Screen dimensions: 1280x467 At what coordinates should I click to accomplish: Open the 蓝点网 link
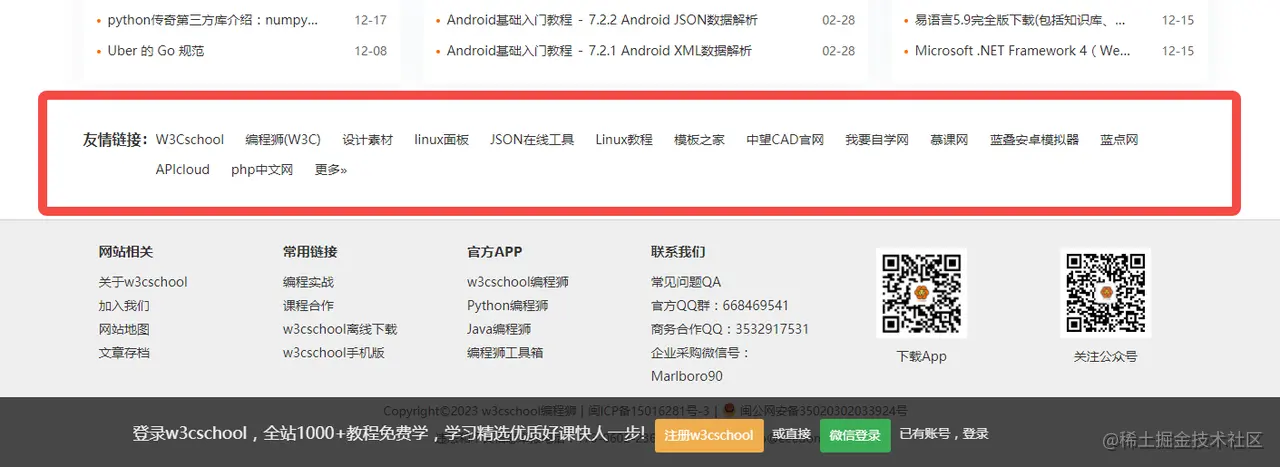(x=1119, y=140)
